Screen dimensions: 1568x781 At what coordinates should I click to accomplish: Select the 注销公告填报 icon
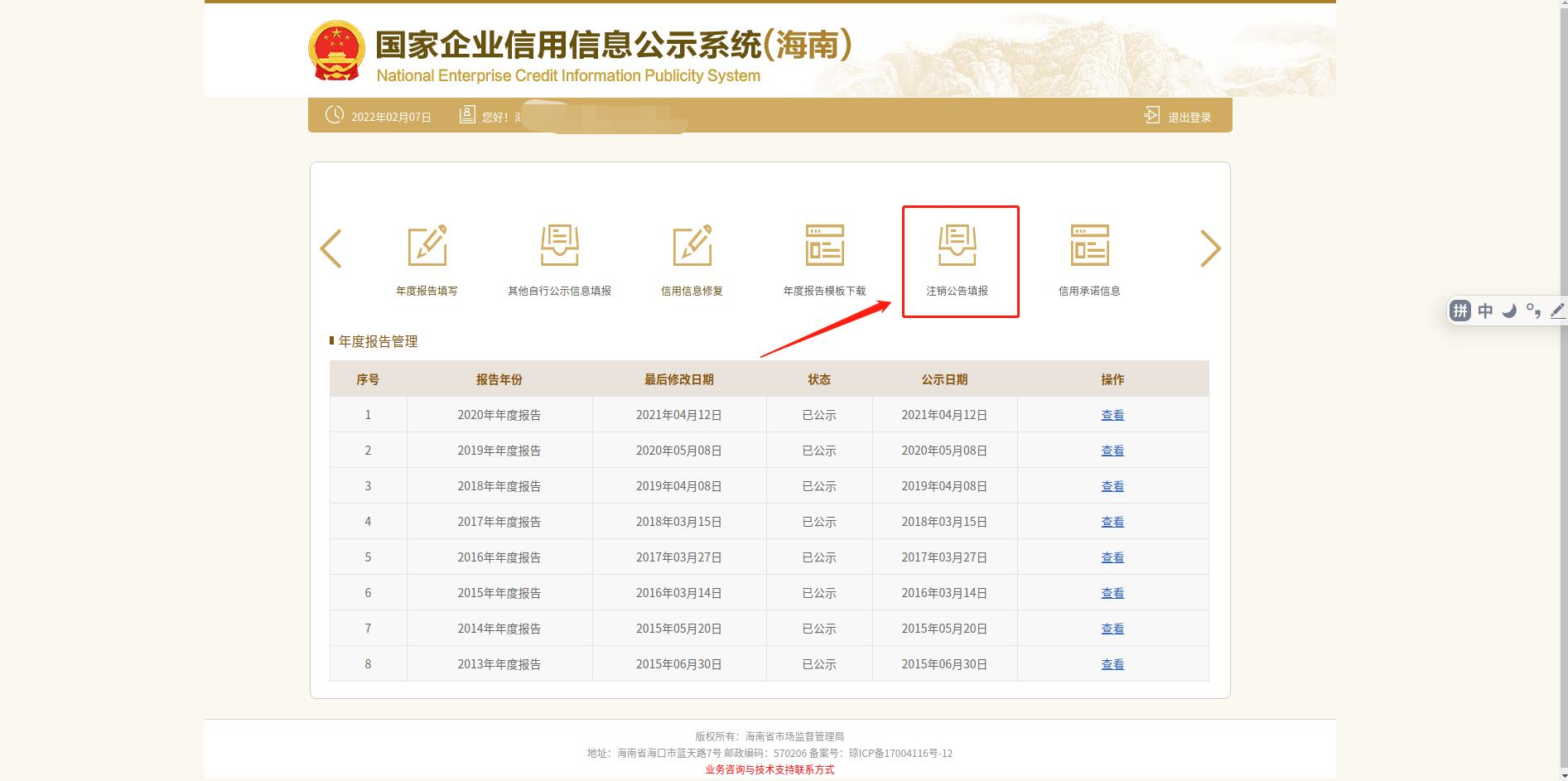click(x=957, y=246)
